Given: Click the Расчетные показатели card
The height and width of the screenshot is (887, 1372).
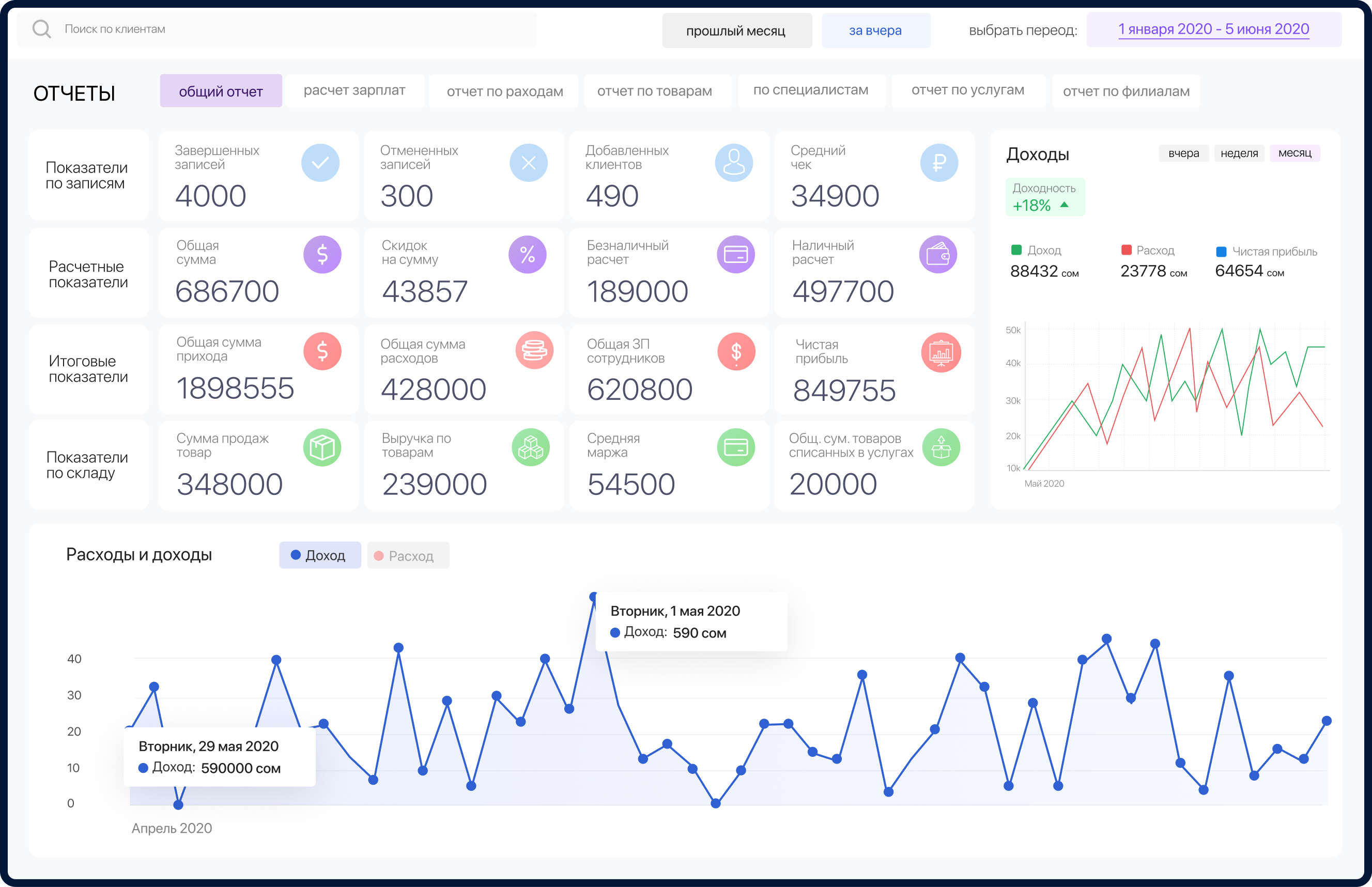Looking at the screenshot, I should (x=89, y=273).
